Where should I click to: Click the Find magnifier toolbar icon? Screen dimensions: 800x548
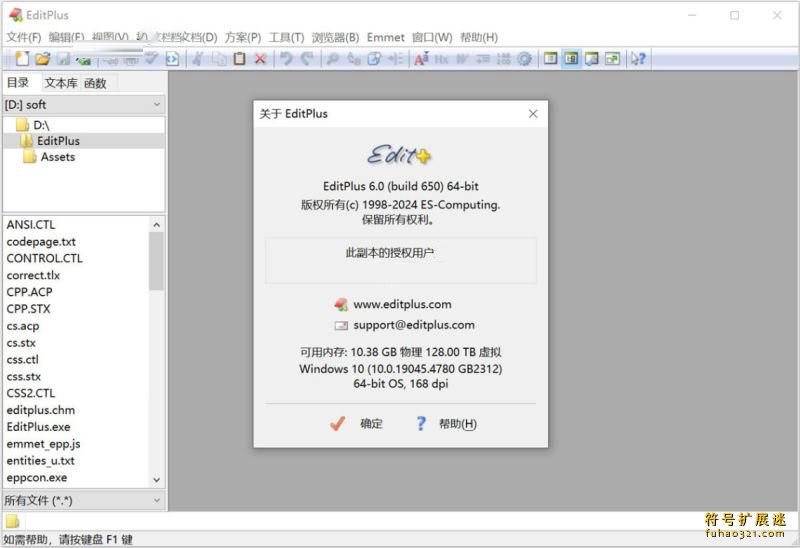[x=333, y=59]
